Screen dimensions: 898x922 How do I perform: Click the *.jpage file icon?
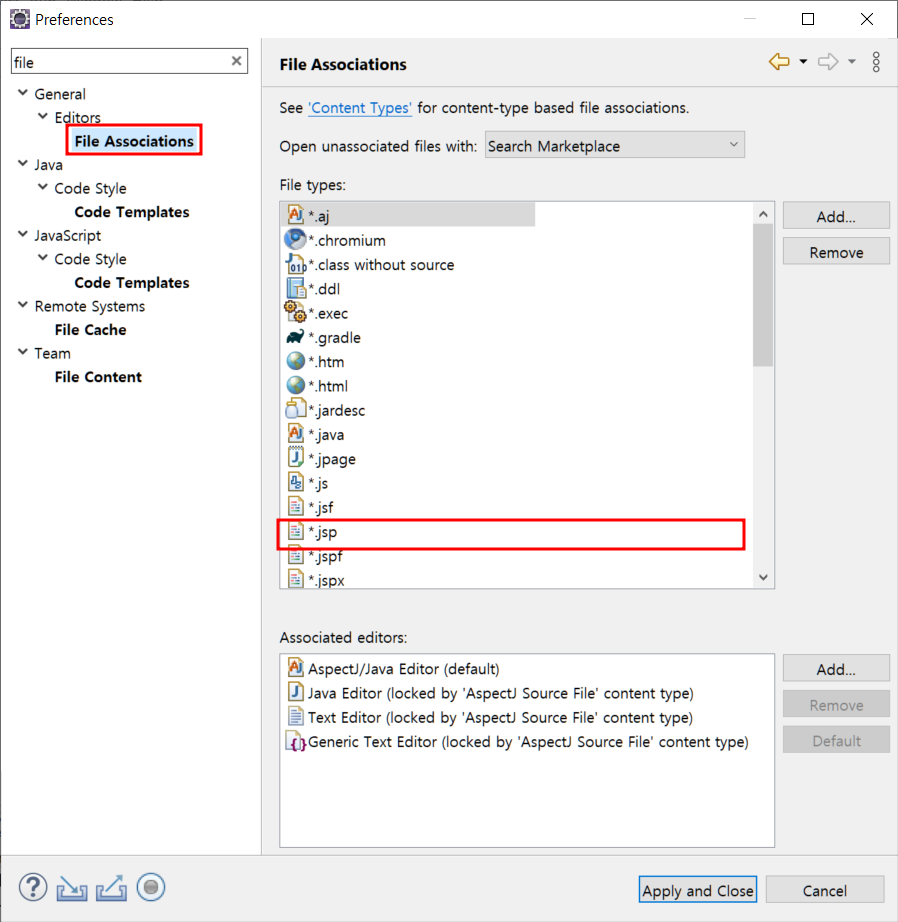296,457
